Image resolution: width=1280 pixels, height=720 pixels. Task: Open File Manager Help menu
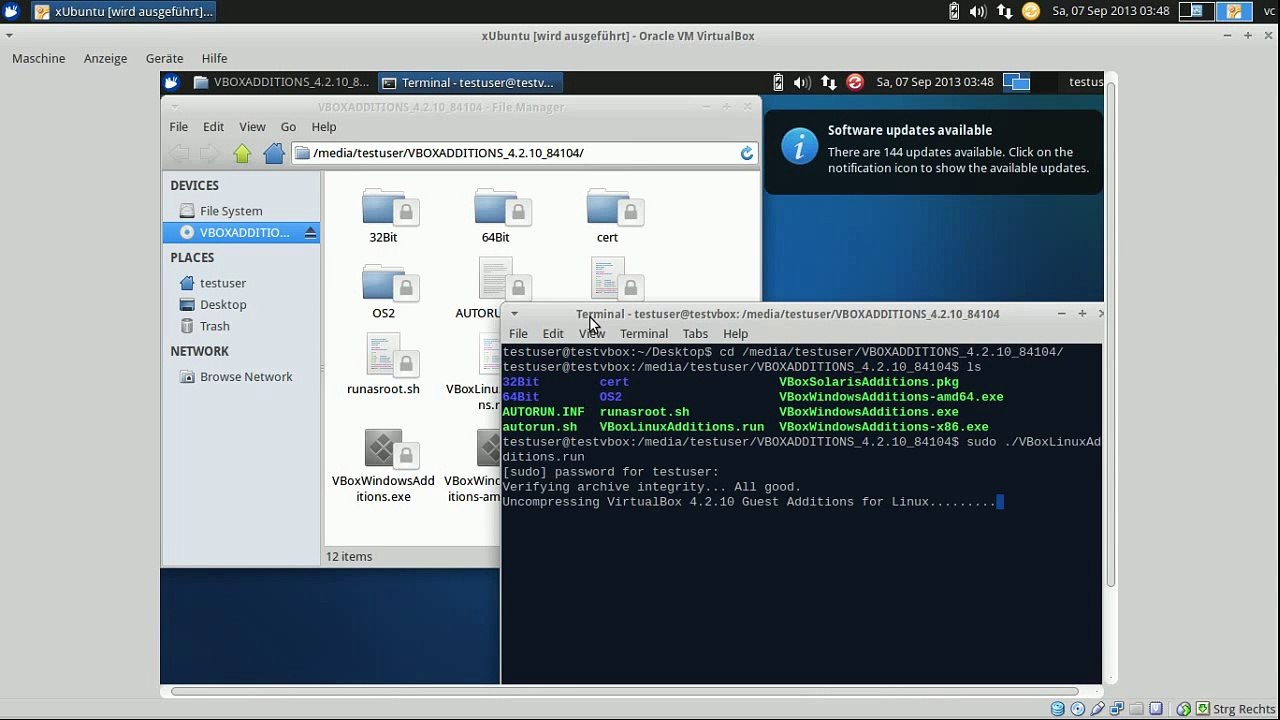pos(324,127)
